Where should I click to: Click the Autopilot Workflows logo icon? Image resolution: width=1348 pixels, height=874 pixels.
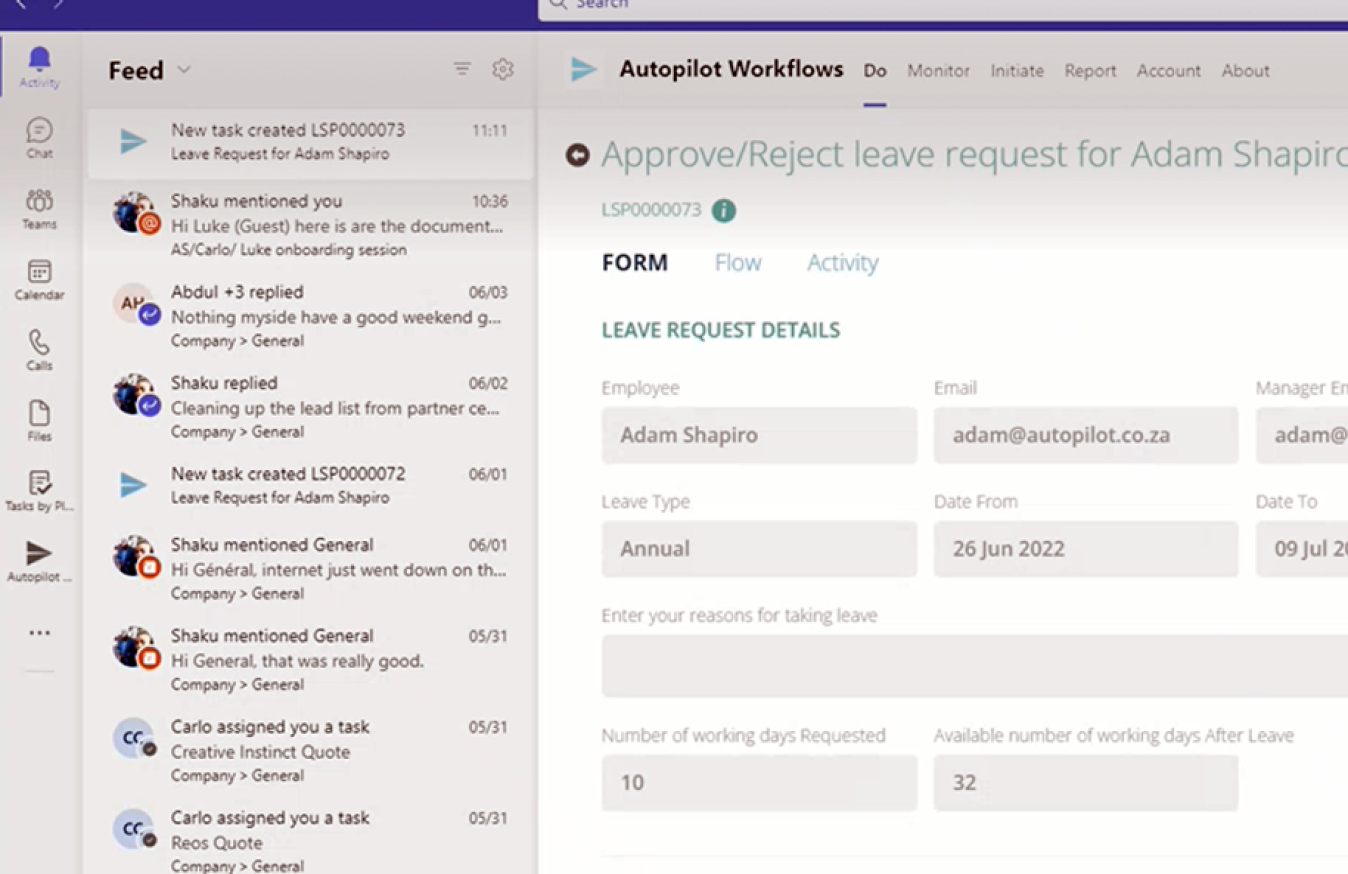pos(584,69)
